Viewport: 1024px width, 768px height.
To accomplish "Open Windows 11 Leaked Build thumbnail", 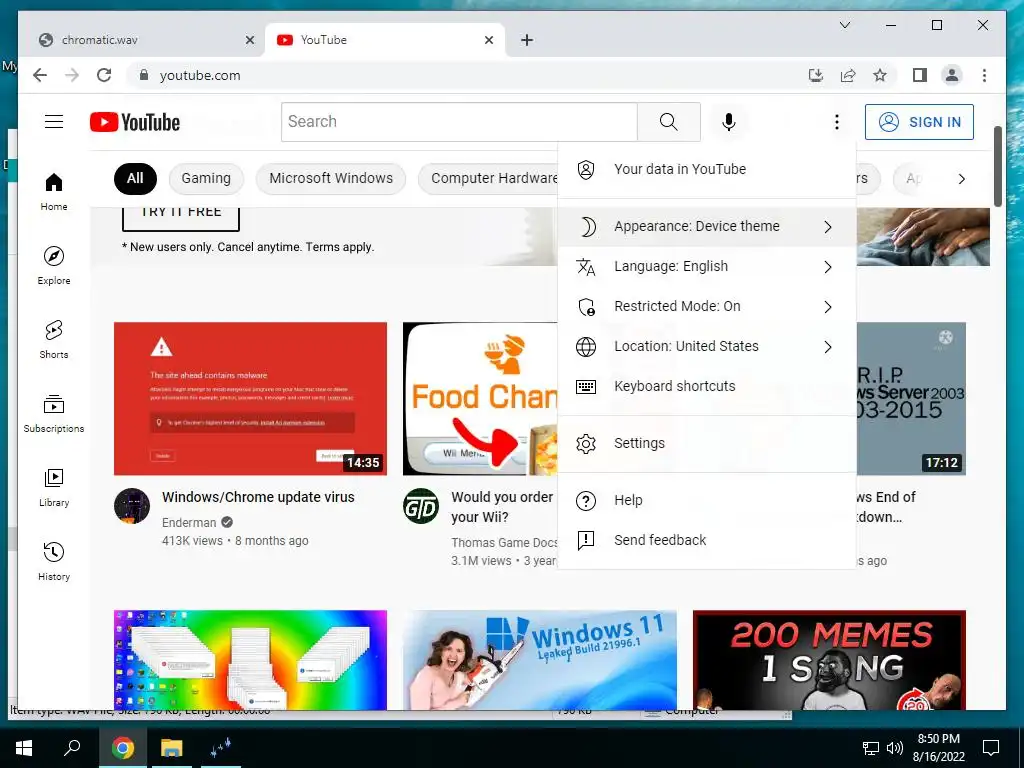I will [539, 660].
